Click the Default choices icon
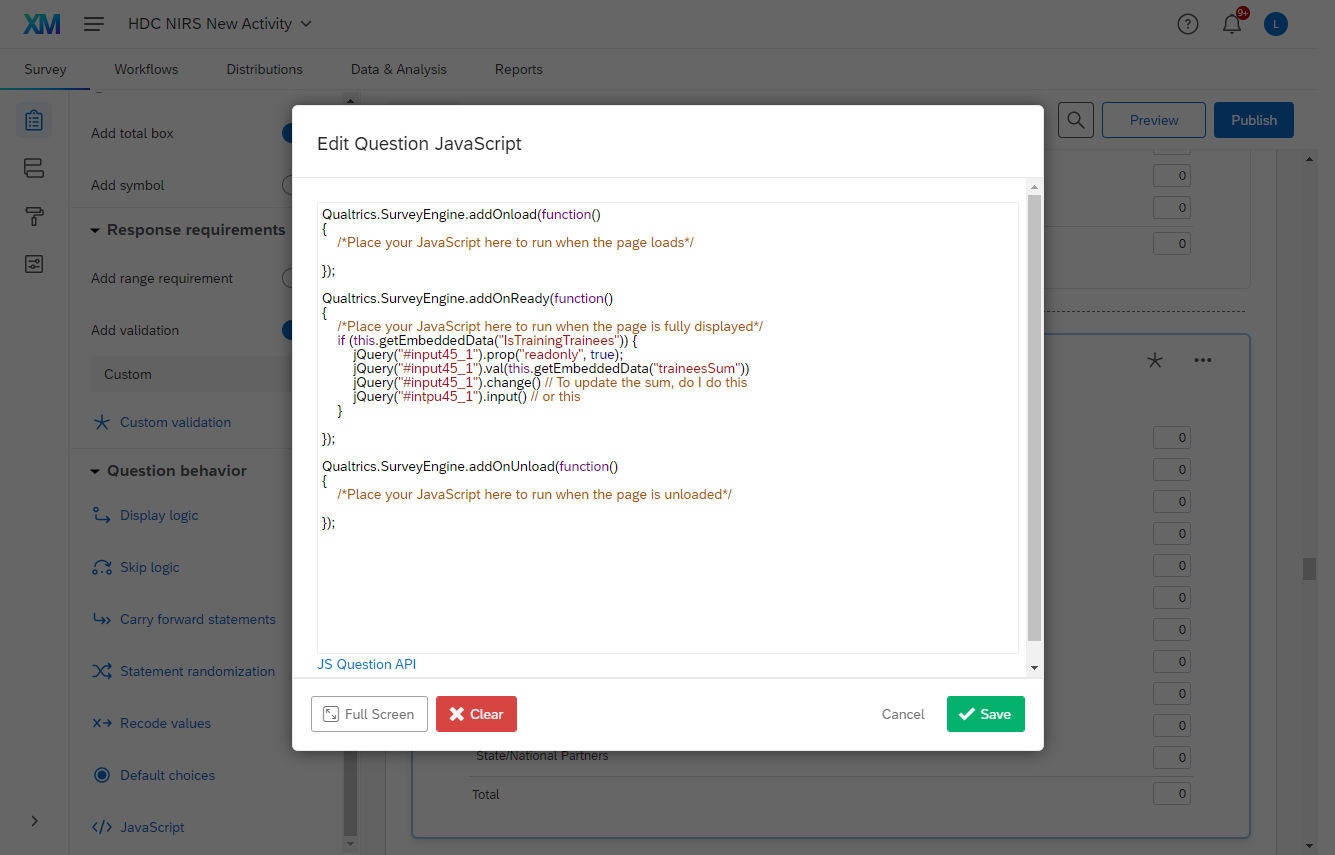The width and height of the screenshot is (1335, 855). click(102, 775)
